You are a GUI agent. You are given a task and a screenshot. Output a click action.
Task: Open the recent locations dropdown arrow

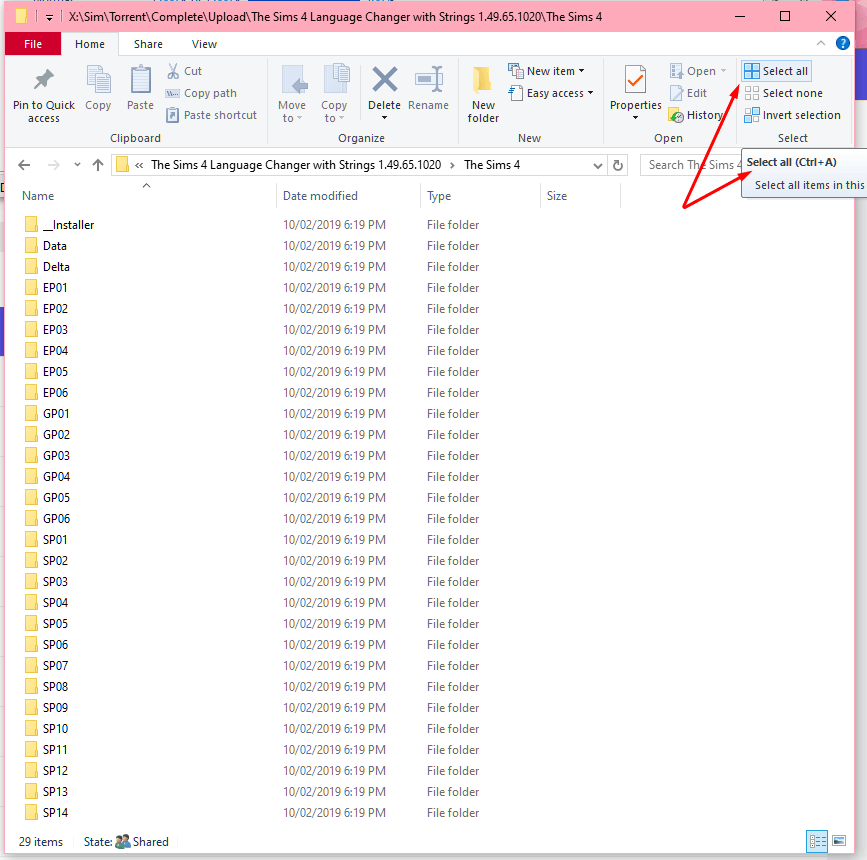(77, 164)
